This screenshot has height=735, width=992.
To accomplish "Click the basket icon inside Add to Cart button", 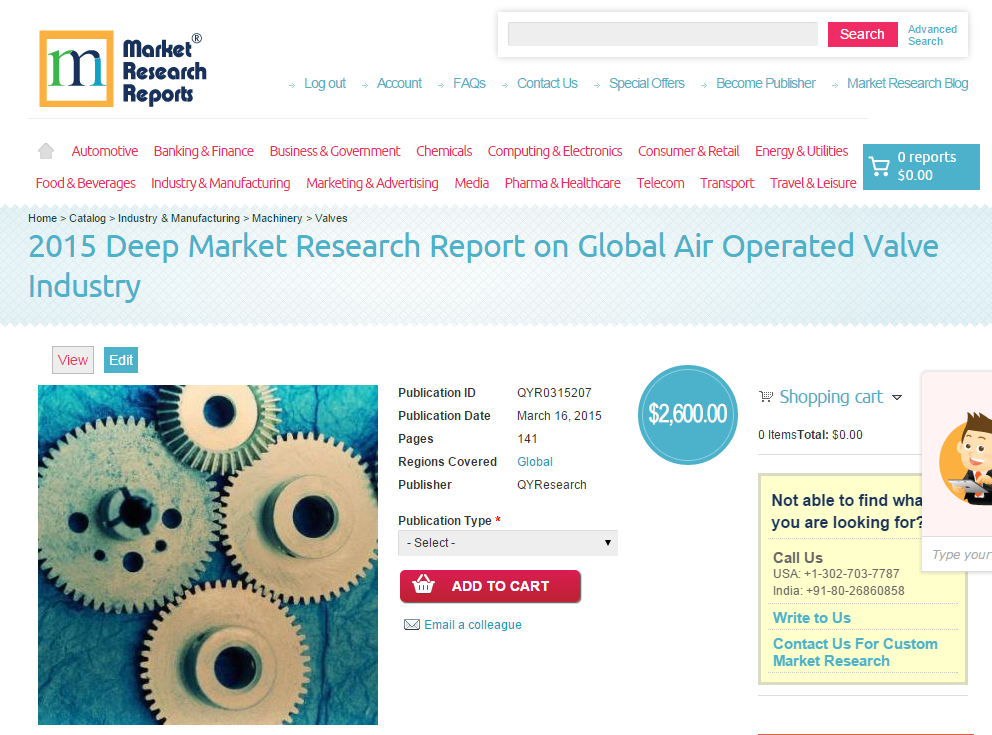I will tap(424, 586).
